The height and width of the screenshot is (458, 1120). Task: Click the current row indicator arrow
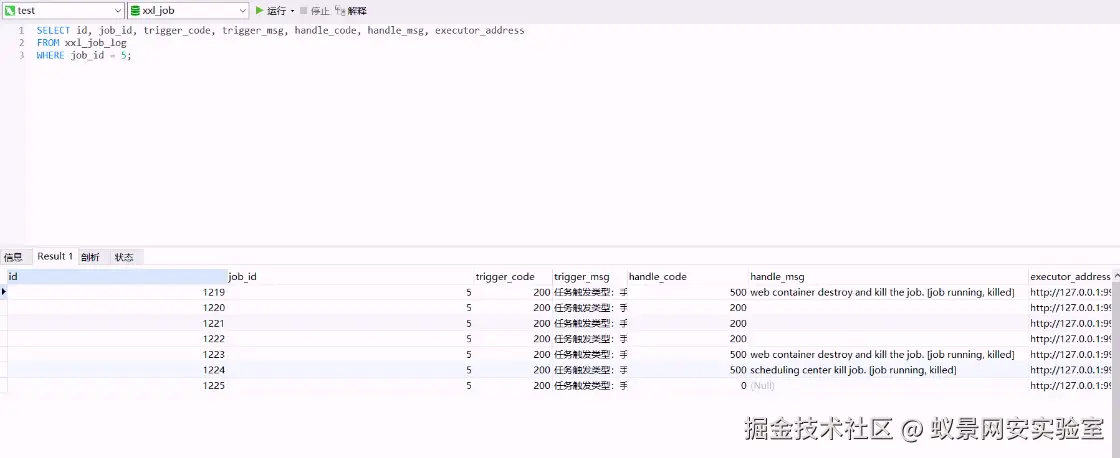(4, 292)
